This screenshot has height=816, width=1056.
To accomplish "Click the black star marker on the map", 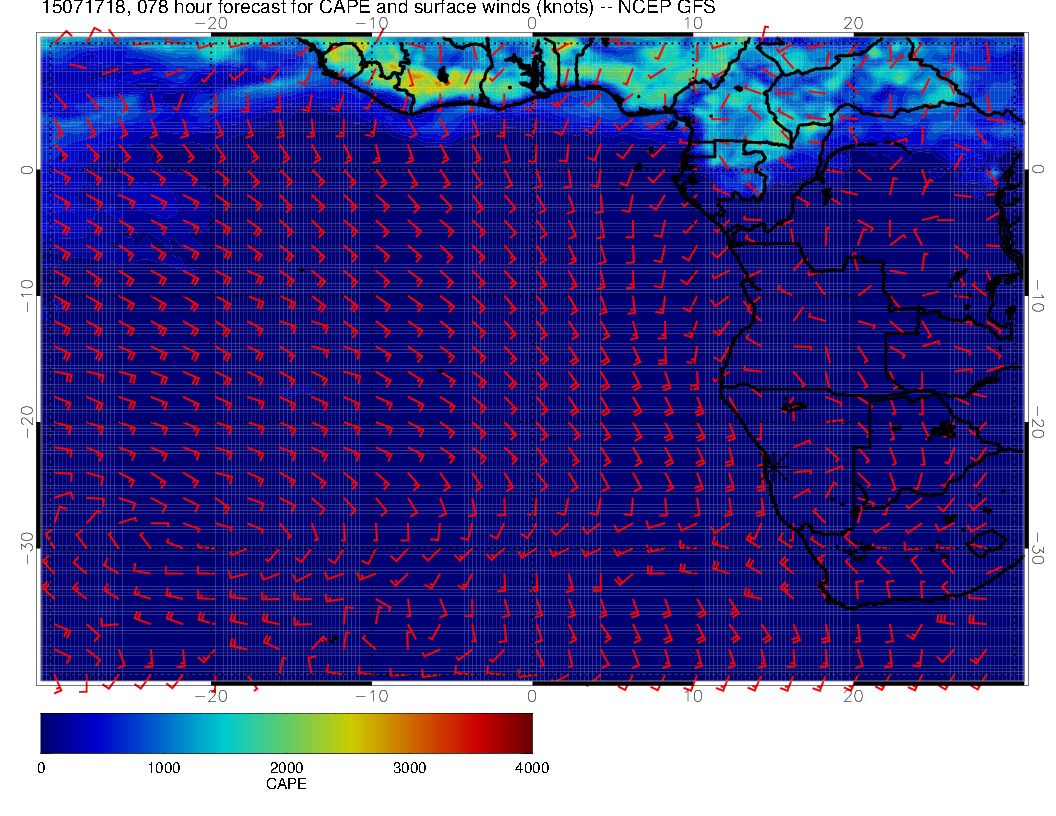I will click(x=773, y=464).
